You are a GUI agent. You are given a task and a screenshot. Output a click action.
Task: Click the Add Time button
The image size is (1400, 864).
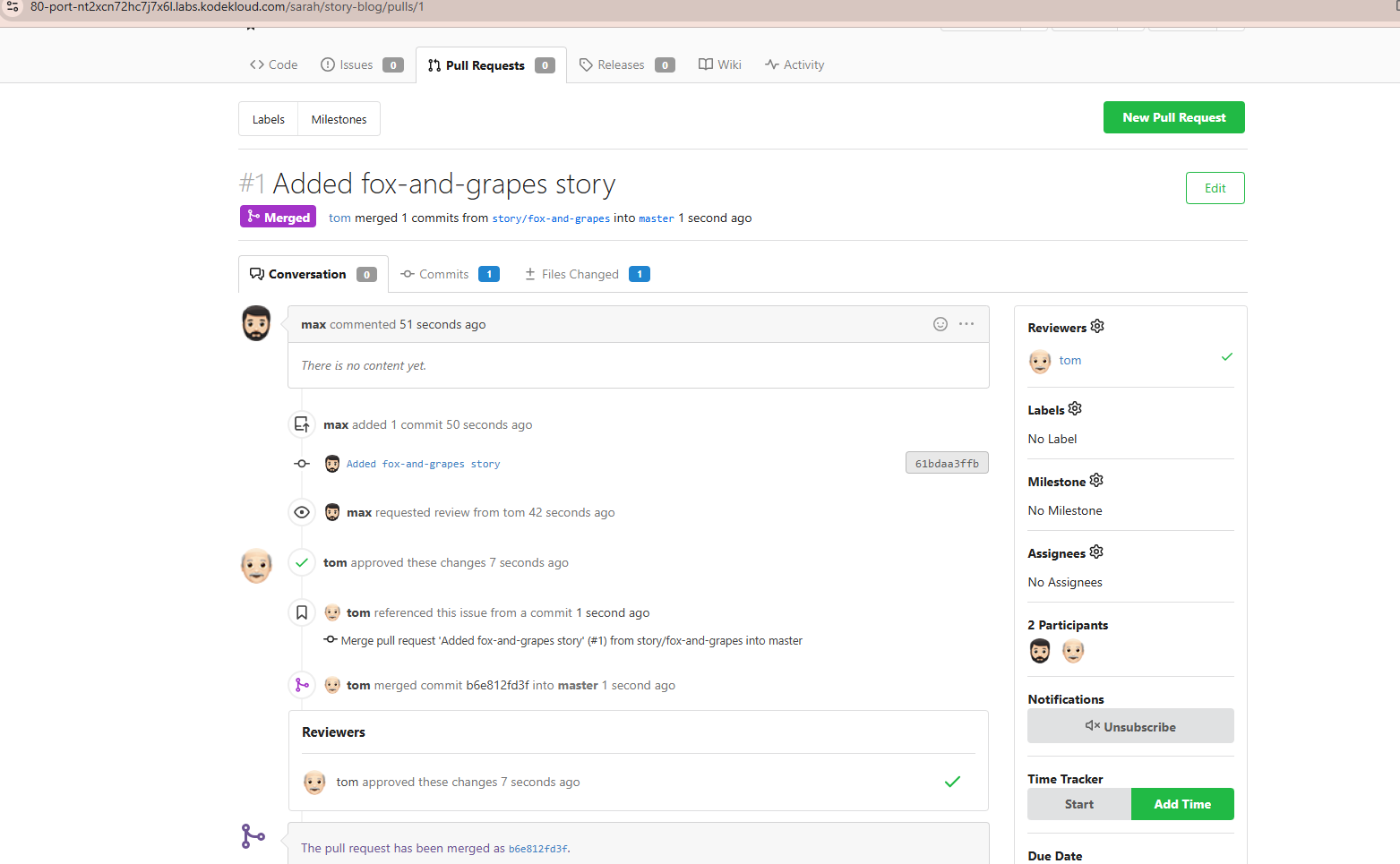click(x=1182, y=804)
